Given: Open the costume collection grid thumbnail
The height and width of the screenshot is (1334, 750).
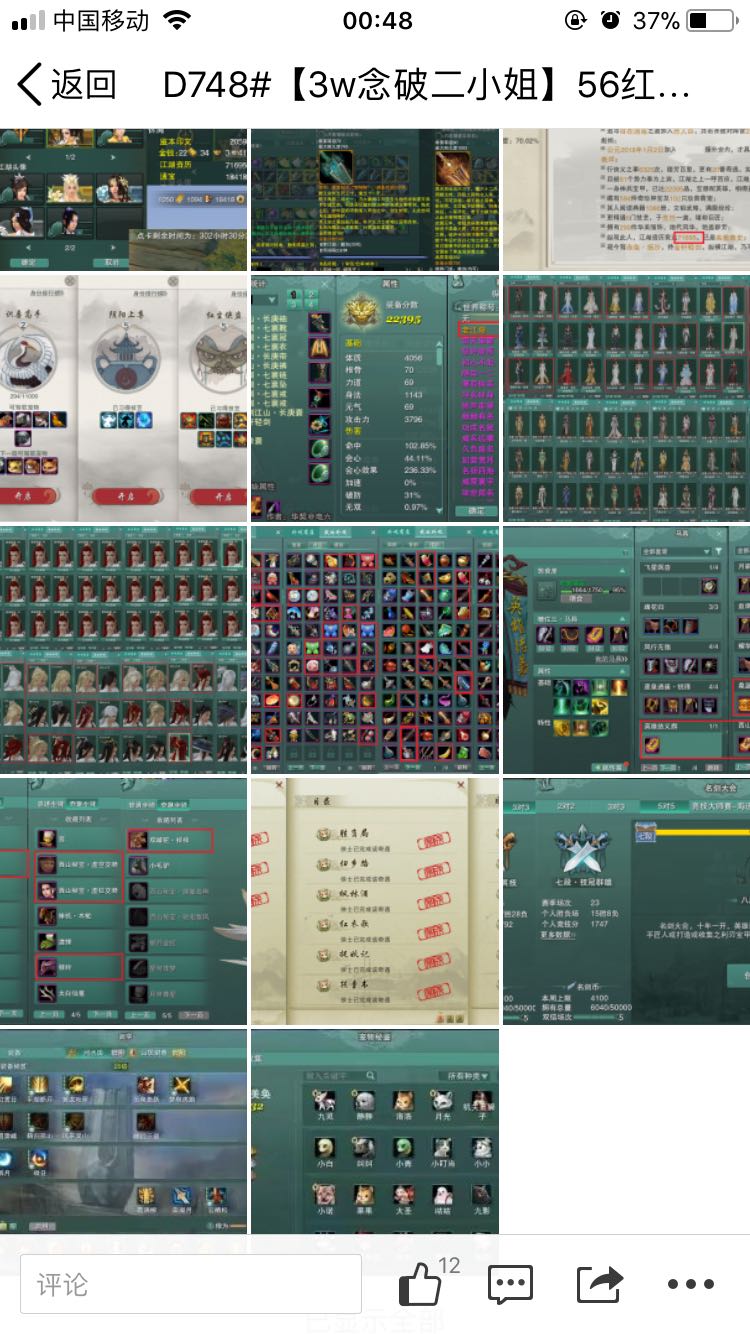Looking at the screenshot, I should [626, 398].
